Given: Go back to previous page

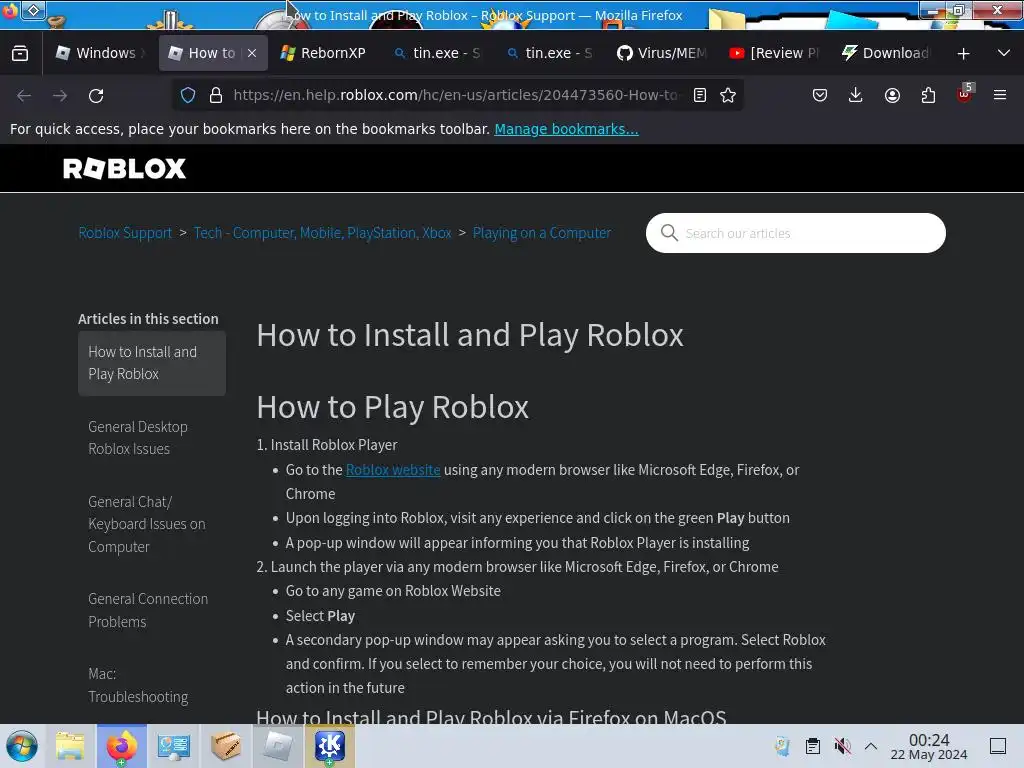Looking at the screenshot, I should pyautogui.click(x=24, y=95).
